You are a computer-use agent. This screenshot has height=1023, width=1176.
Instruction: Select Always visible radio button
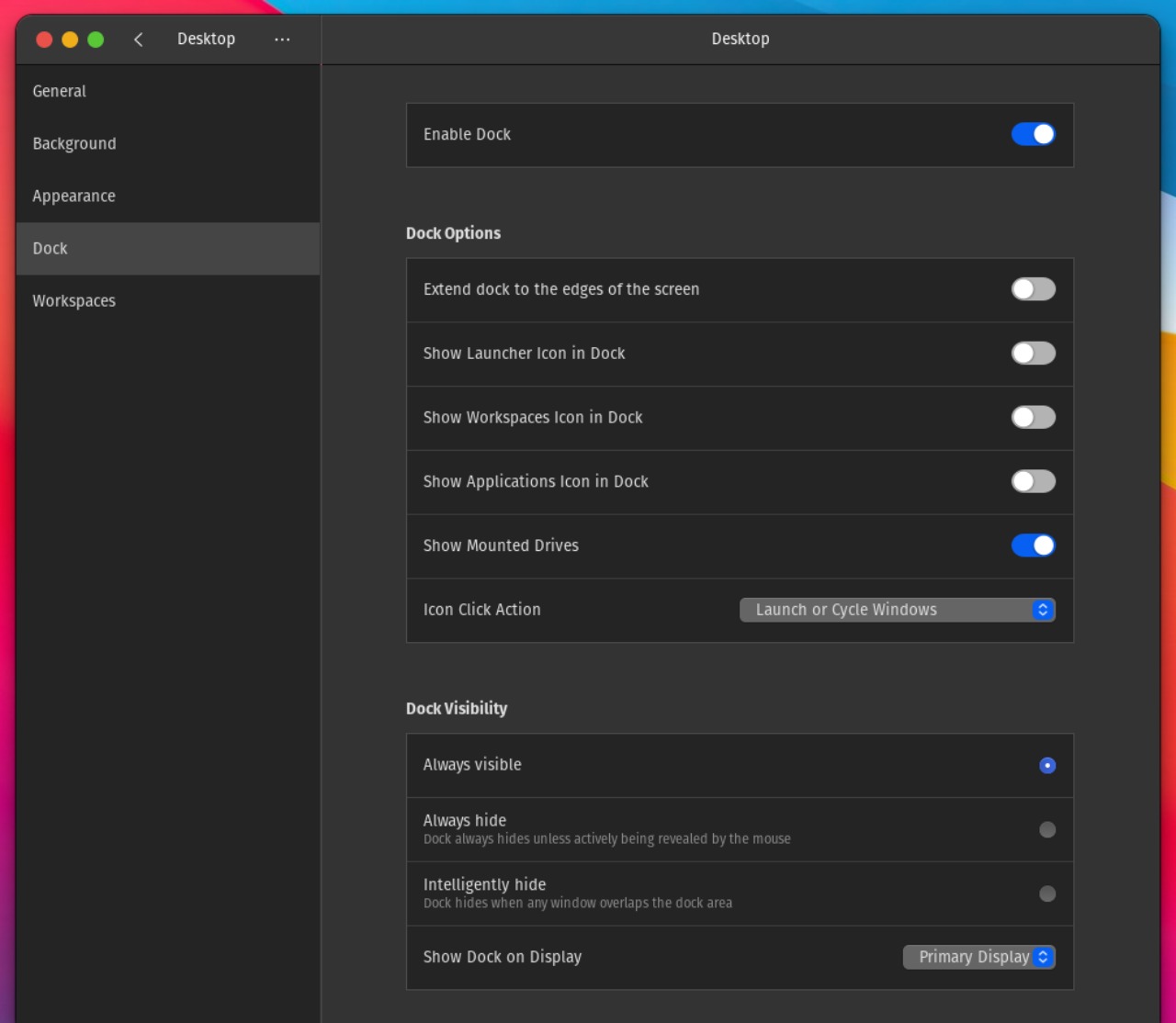click(x=1047, y=765)
